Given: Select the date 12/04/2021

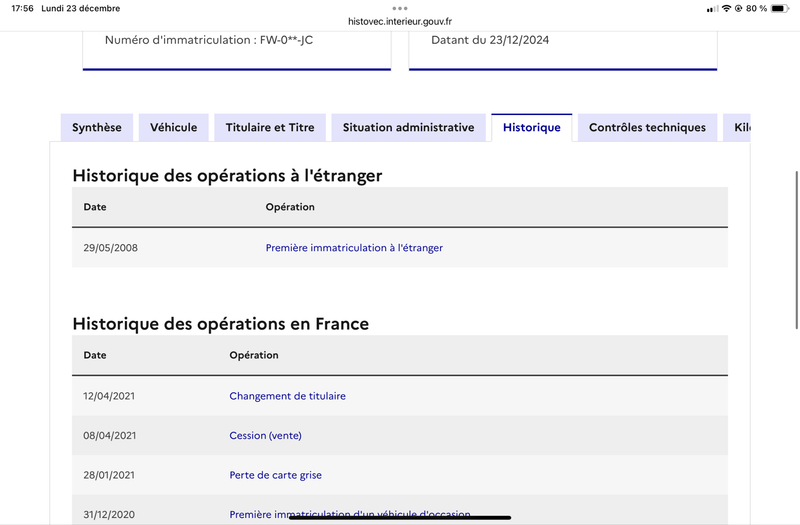Looking at the screenshot, I should pyautogui.click(x=109, y=396).
